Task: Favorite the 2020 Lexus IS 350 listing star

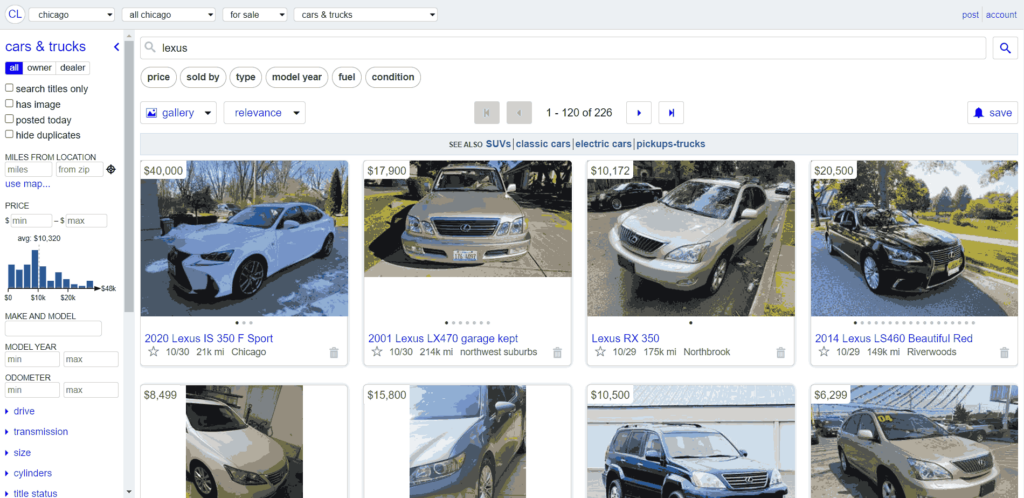Action: coord(153,352)
